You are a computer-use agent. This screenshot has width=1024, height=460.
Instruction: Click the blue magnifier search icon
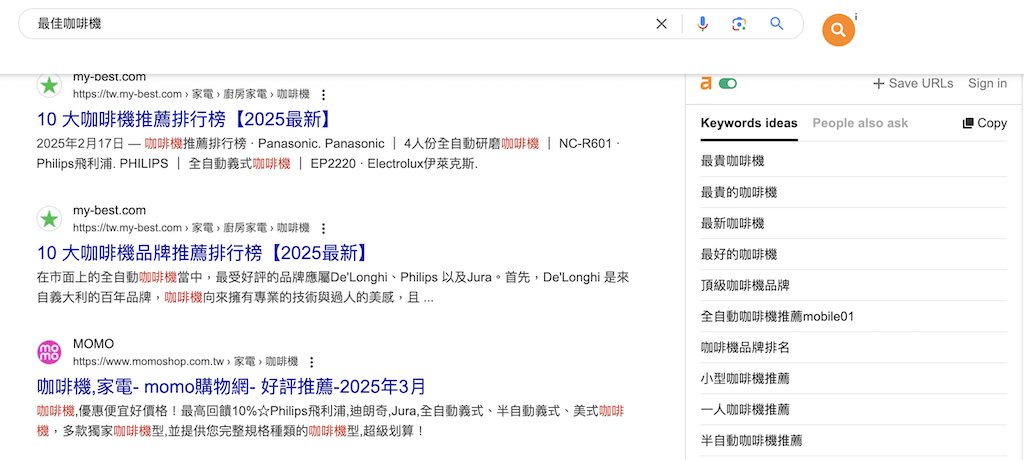click(776, 24)
